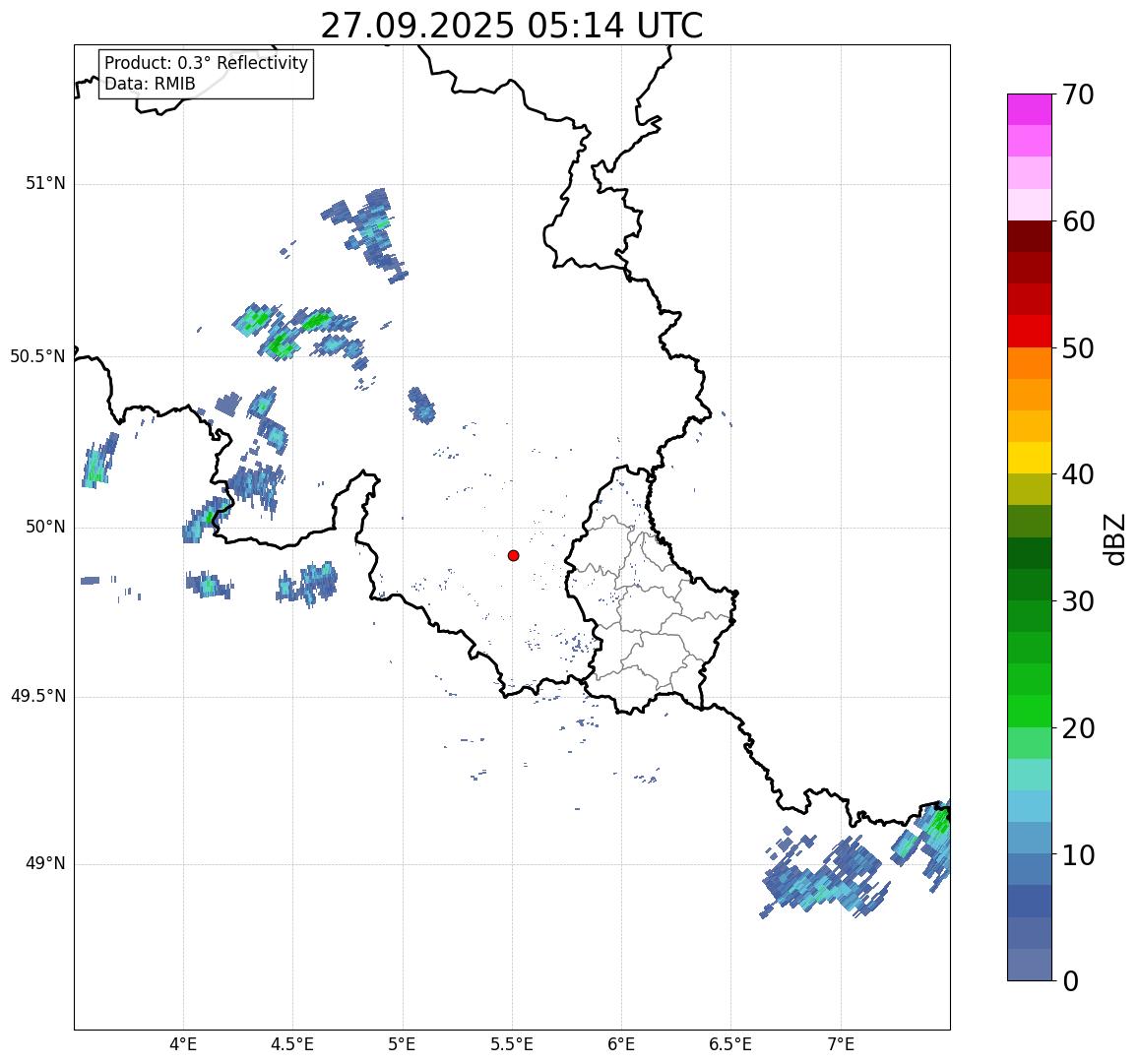Viewport: 1139px width, 1064px height.
Task: Click the "dBZ" colorbar label
Action: click(x=1113, y=538)
